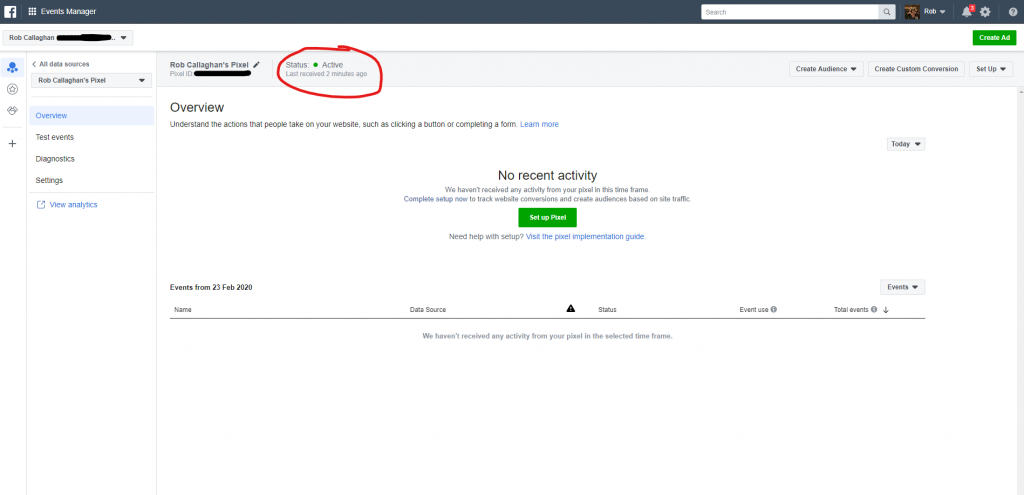Open the Set Up dropdown
The image size is (1024, 495).
pyautogui.click(x=991, y=69)
